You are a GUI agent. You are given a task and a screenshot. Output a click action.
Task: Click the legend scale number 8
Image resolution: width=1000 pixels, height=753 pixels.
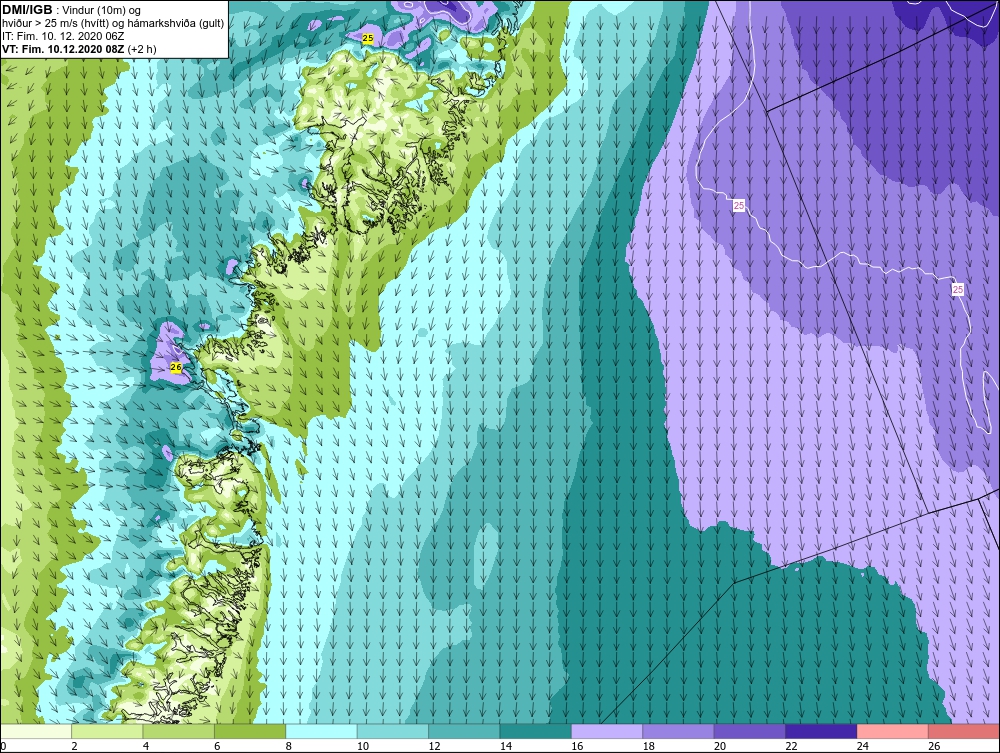(x=289, y=746)
